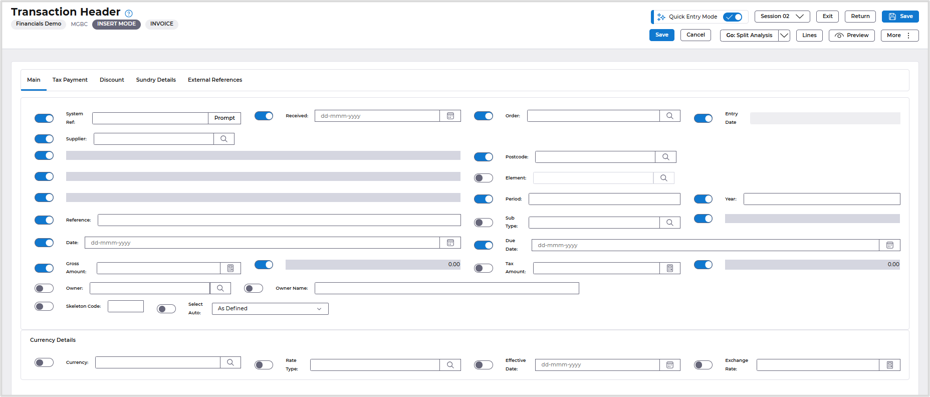Turn on the Element field toggle
Screen dimensions: 930x397
tap(483, 177)
